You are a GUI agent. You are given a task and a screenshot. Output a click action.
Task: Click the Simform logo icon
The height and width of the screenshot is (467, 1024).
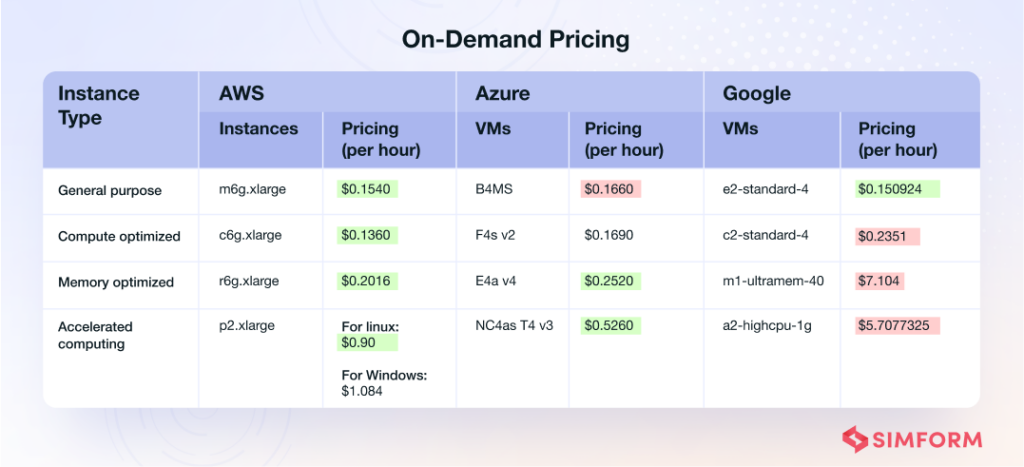[x=854, y=440]
